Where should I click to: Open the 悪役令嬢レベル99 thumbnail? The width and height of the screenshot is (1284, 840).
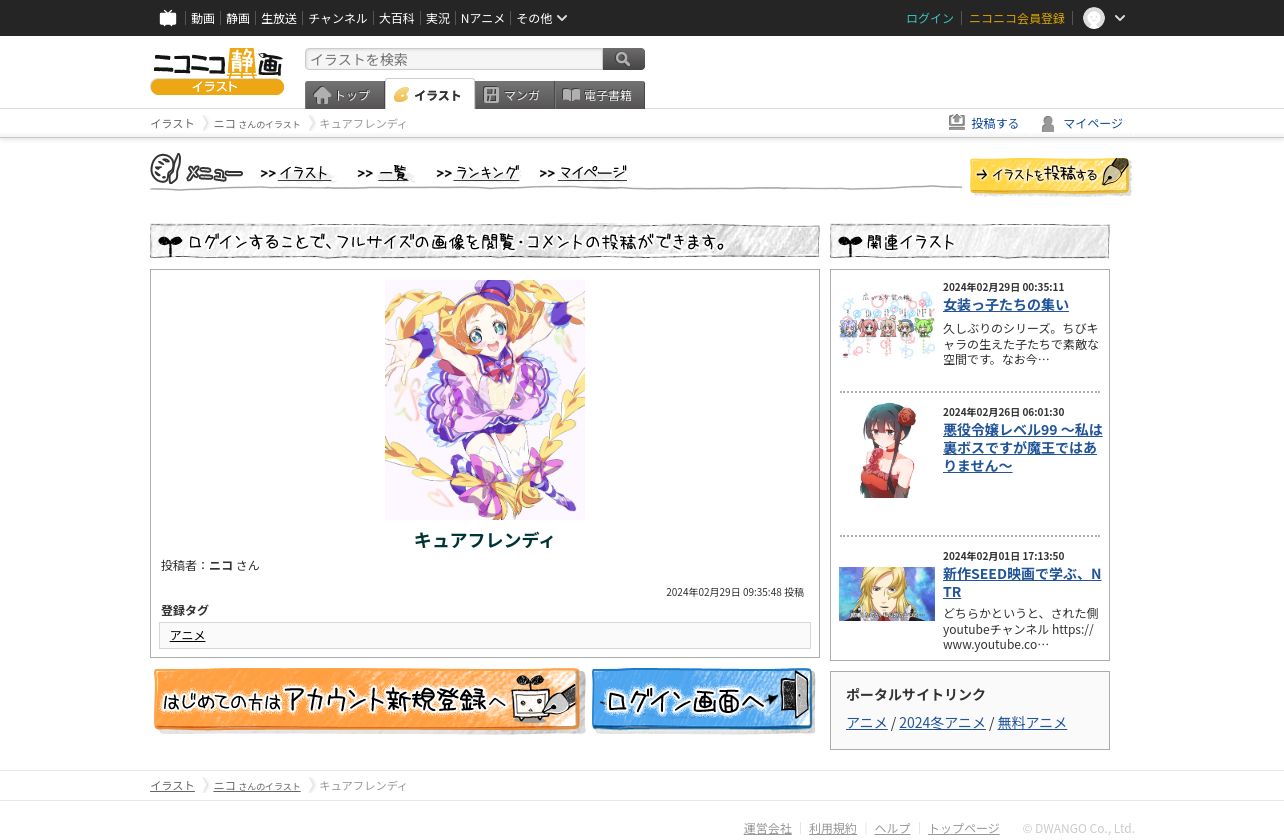click(887, 450)
